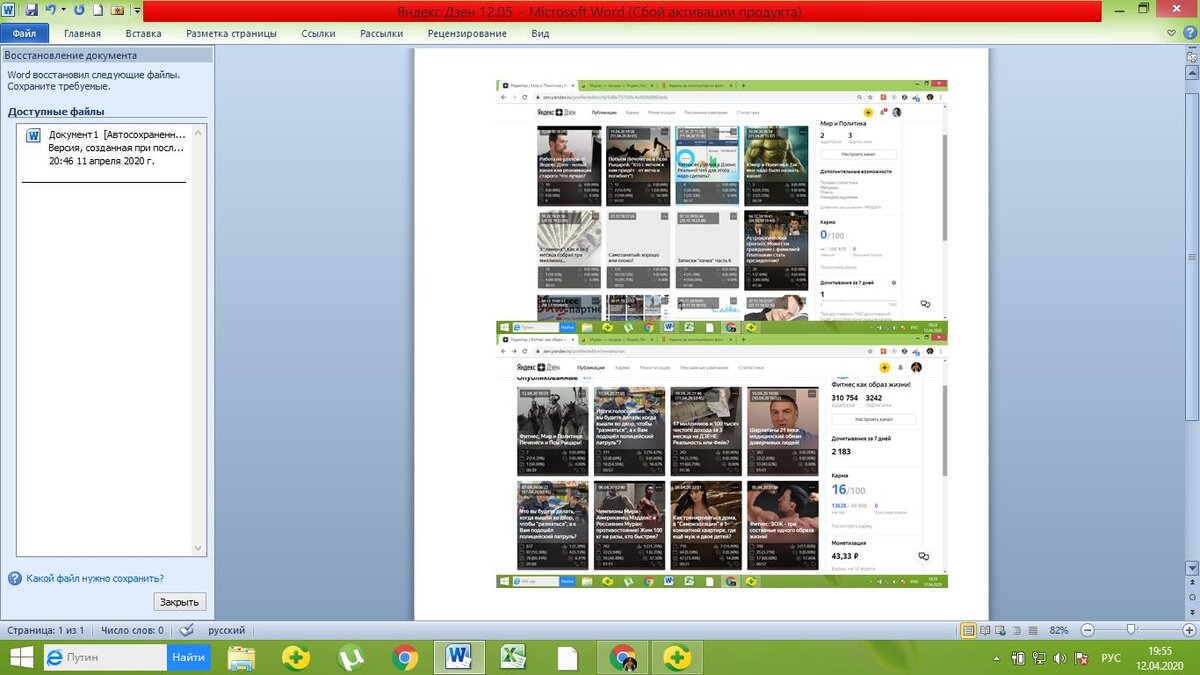Click 'Какой файл нужно сохранить?' help link
The image size is (1200, 675).
coord(95,578)
